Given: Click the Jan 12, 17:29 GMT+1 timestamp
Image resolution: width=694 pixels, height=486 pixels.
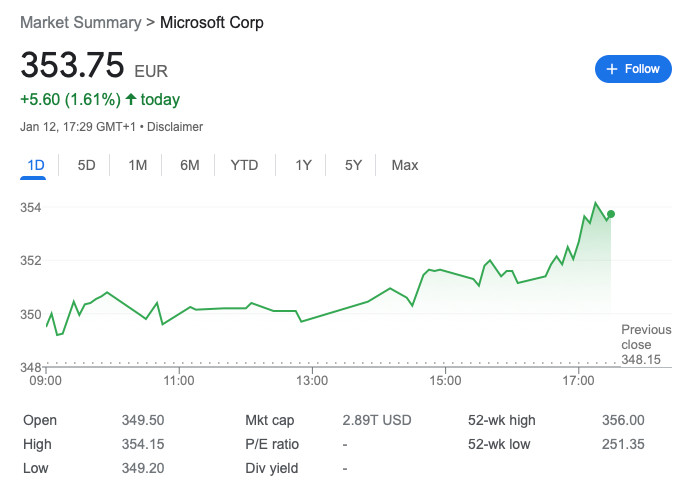Looking at the screenshot, I should pyautogui.click(x=78, y=127).
